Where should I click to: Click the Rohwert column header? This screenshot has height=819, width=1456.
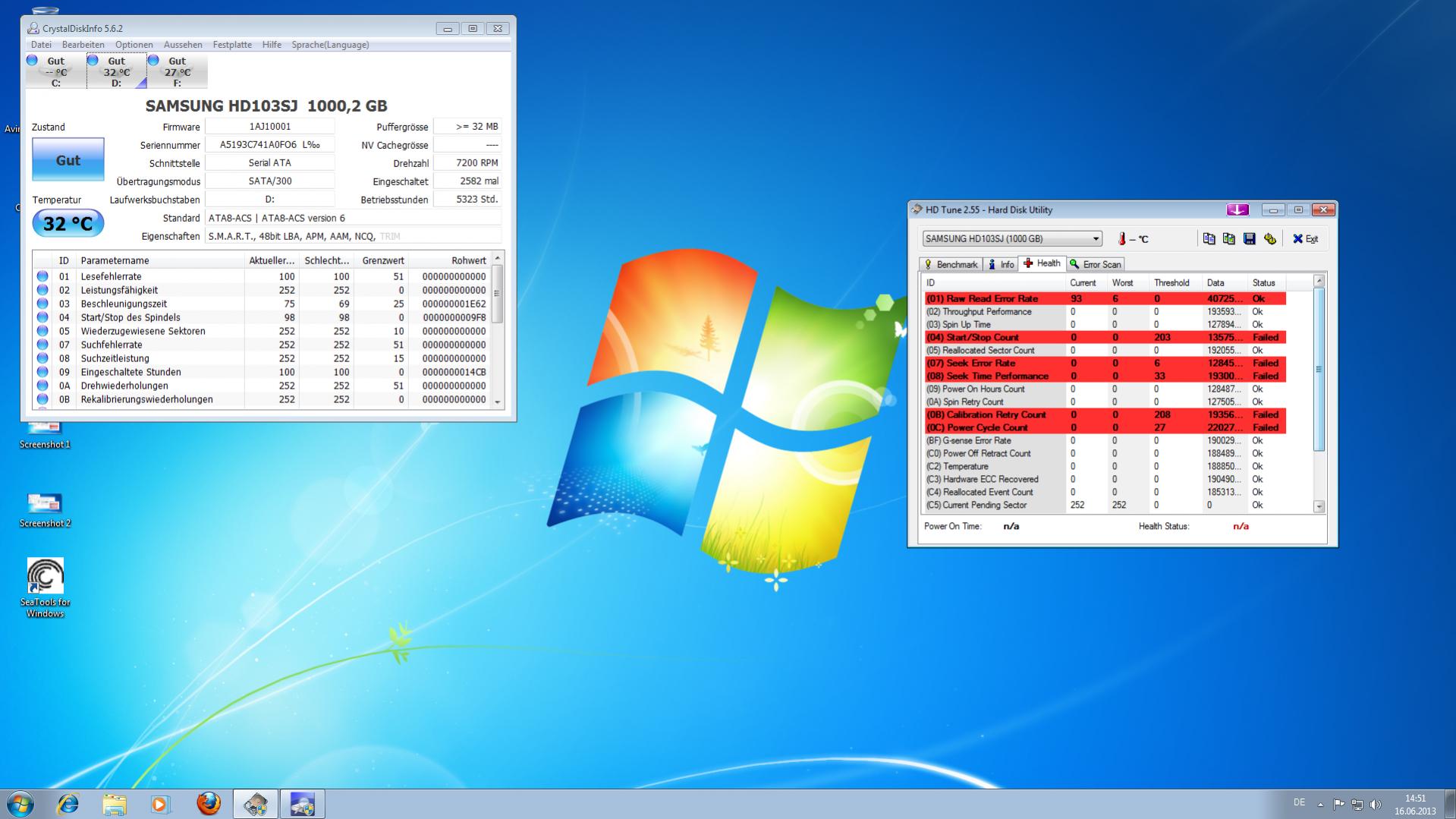449,260
